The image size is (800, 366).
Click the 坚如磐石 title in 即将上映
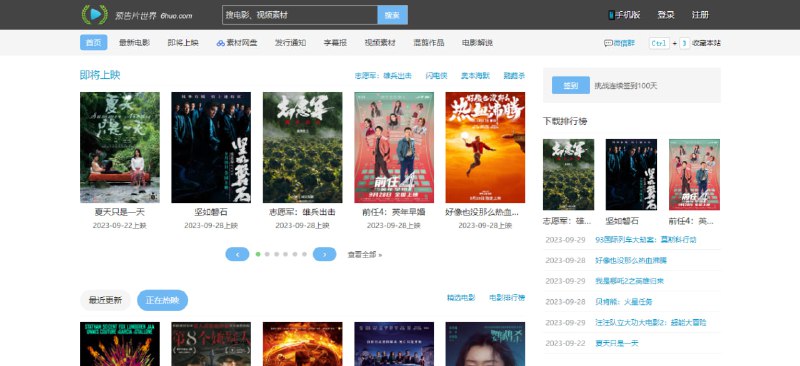[211, 212]
